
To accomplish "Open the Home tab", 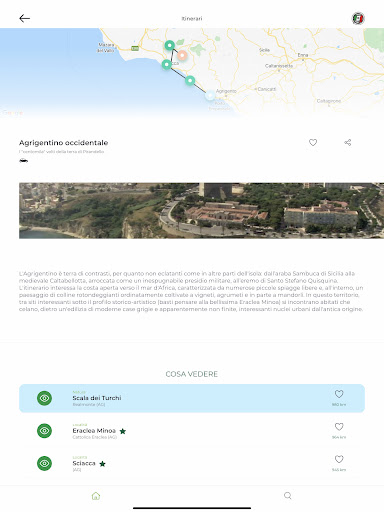I will 96,496.
